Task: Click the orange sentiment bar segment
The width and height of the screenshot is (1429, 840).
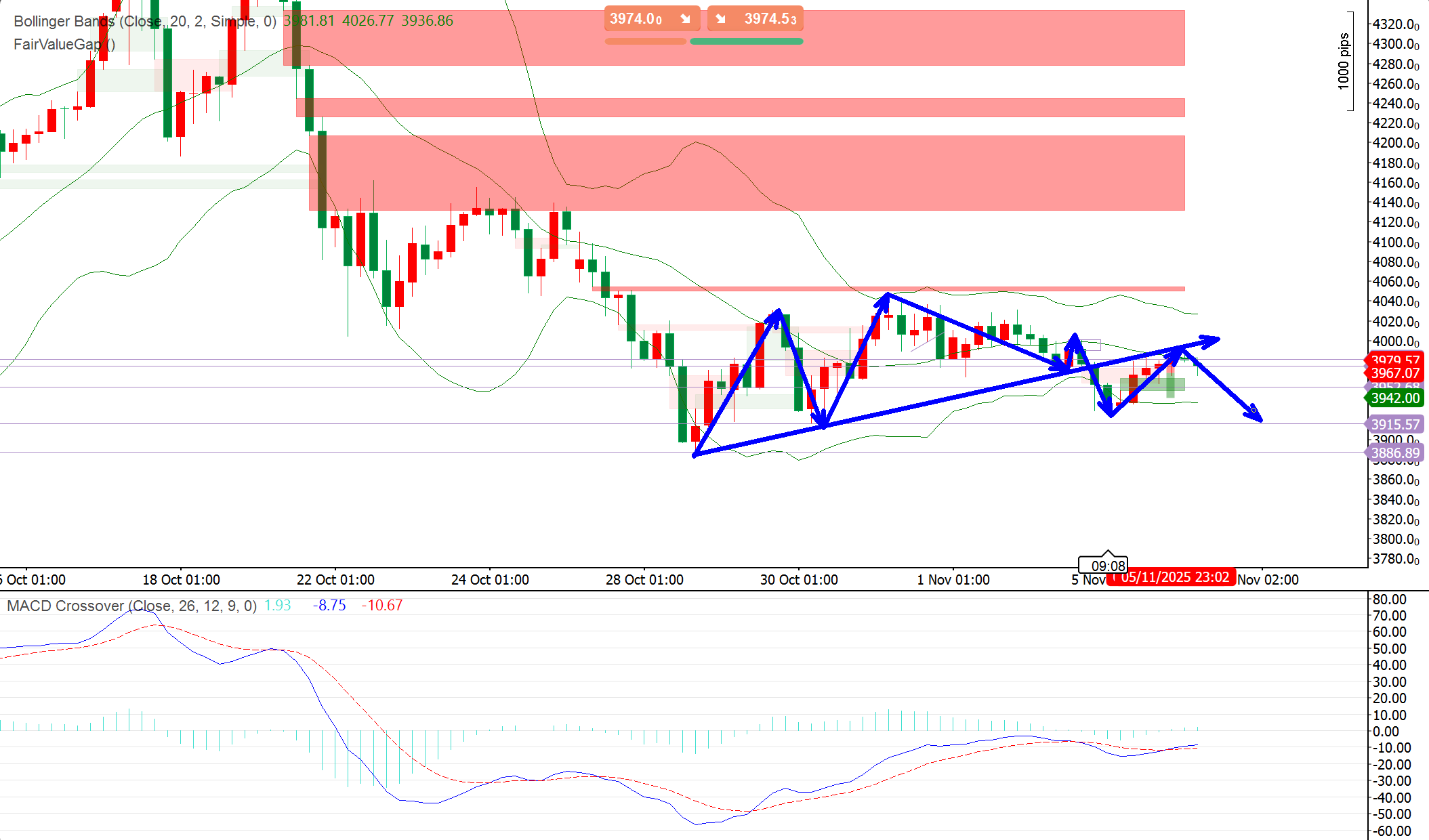Action: click(645, 41)
